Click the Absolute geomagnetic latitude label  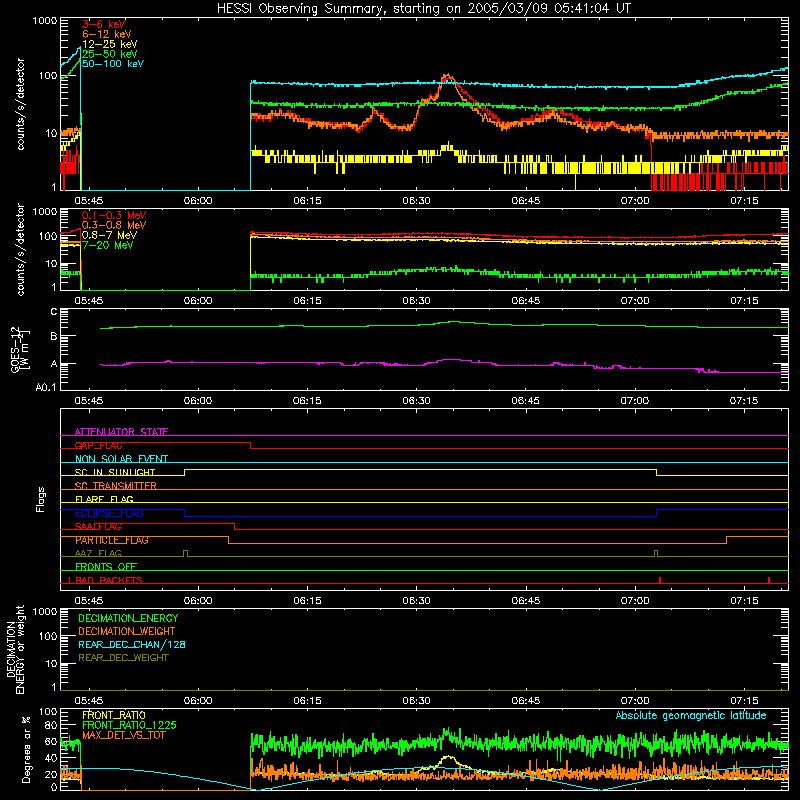point(691,715)
